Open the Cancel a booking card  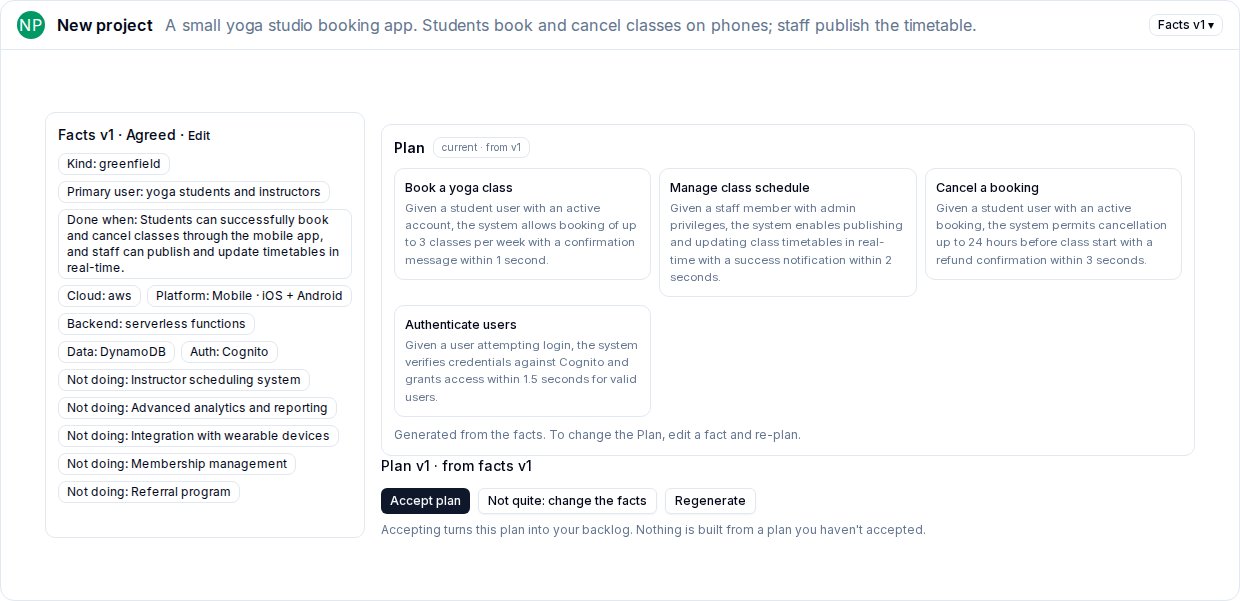[x=1053, y=224]
